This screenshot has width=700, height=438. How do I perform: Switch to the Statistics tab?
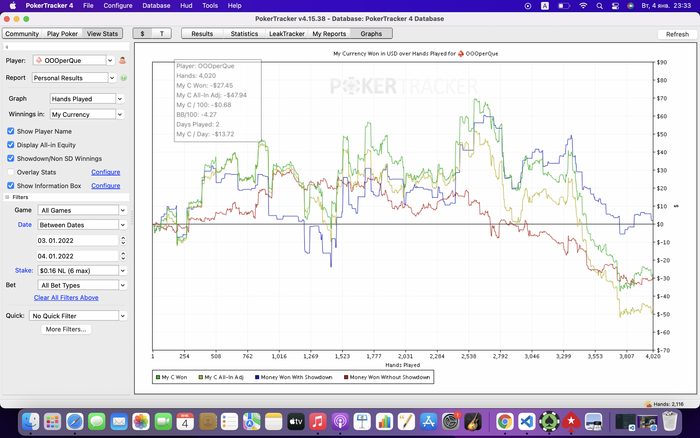click(244, 33)
